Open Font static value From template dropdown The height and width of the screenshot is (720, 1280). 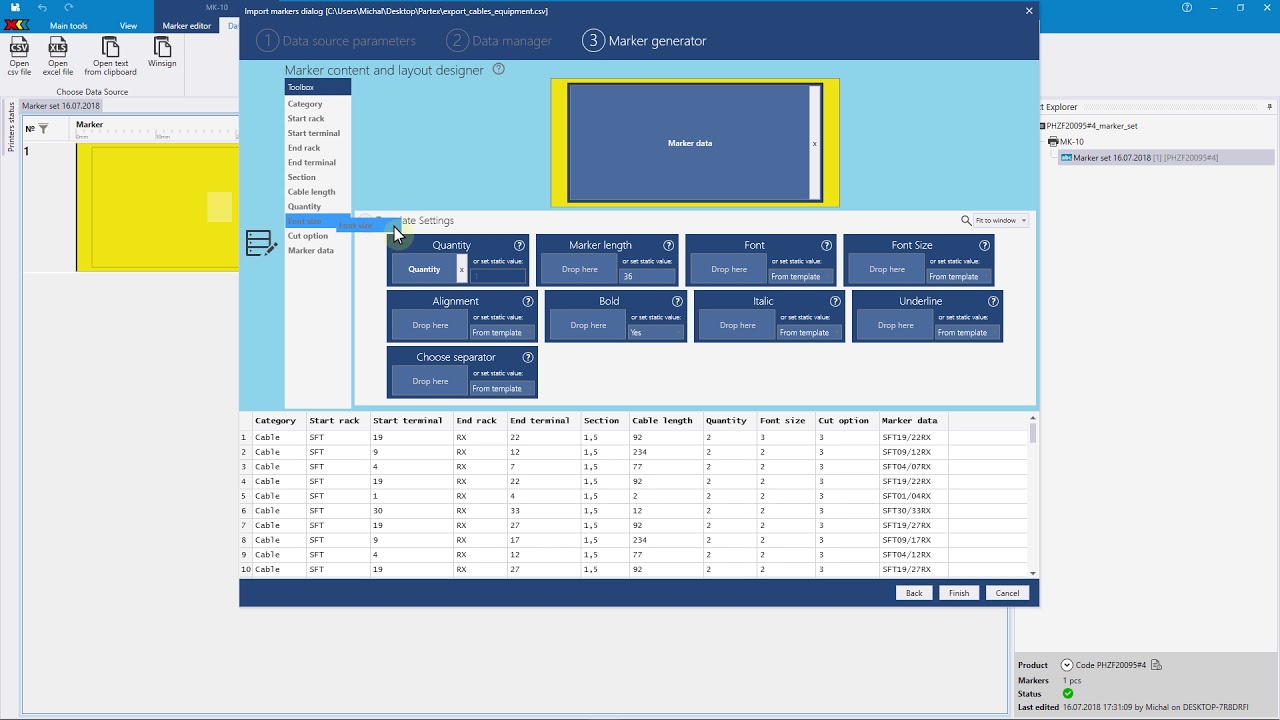(801, 276)
